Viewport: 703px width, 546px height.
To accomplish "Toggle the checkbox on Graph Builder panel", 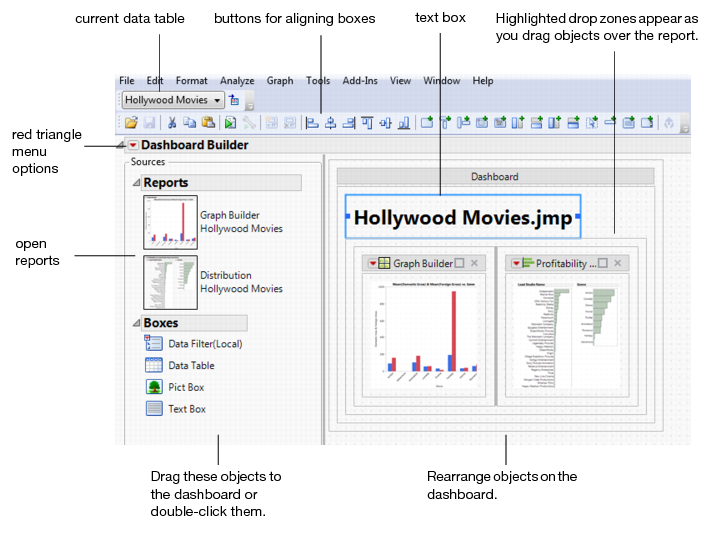I will [460, 264].
